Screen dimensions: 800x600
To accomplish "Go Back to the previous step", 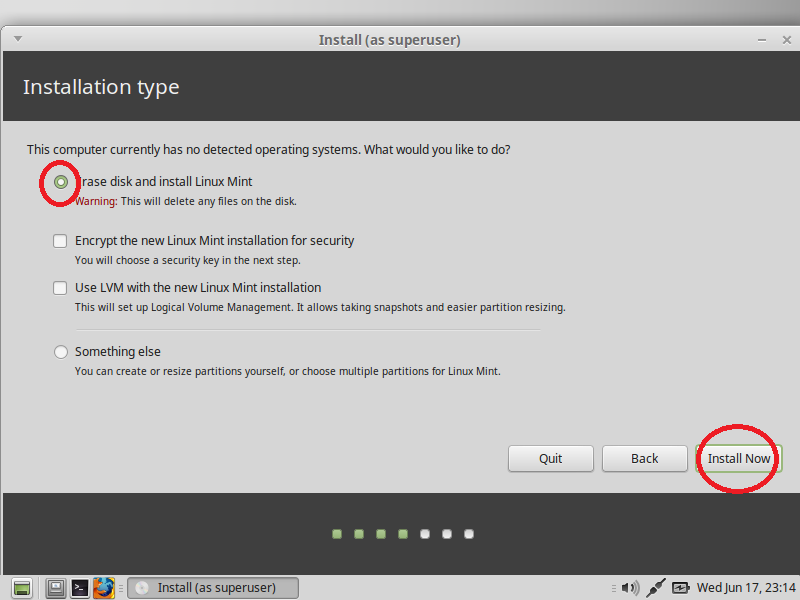I will pyautogui.click(x=644, y=459).
